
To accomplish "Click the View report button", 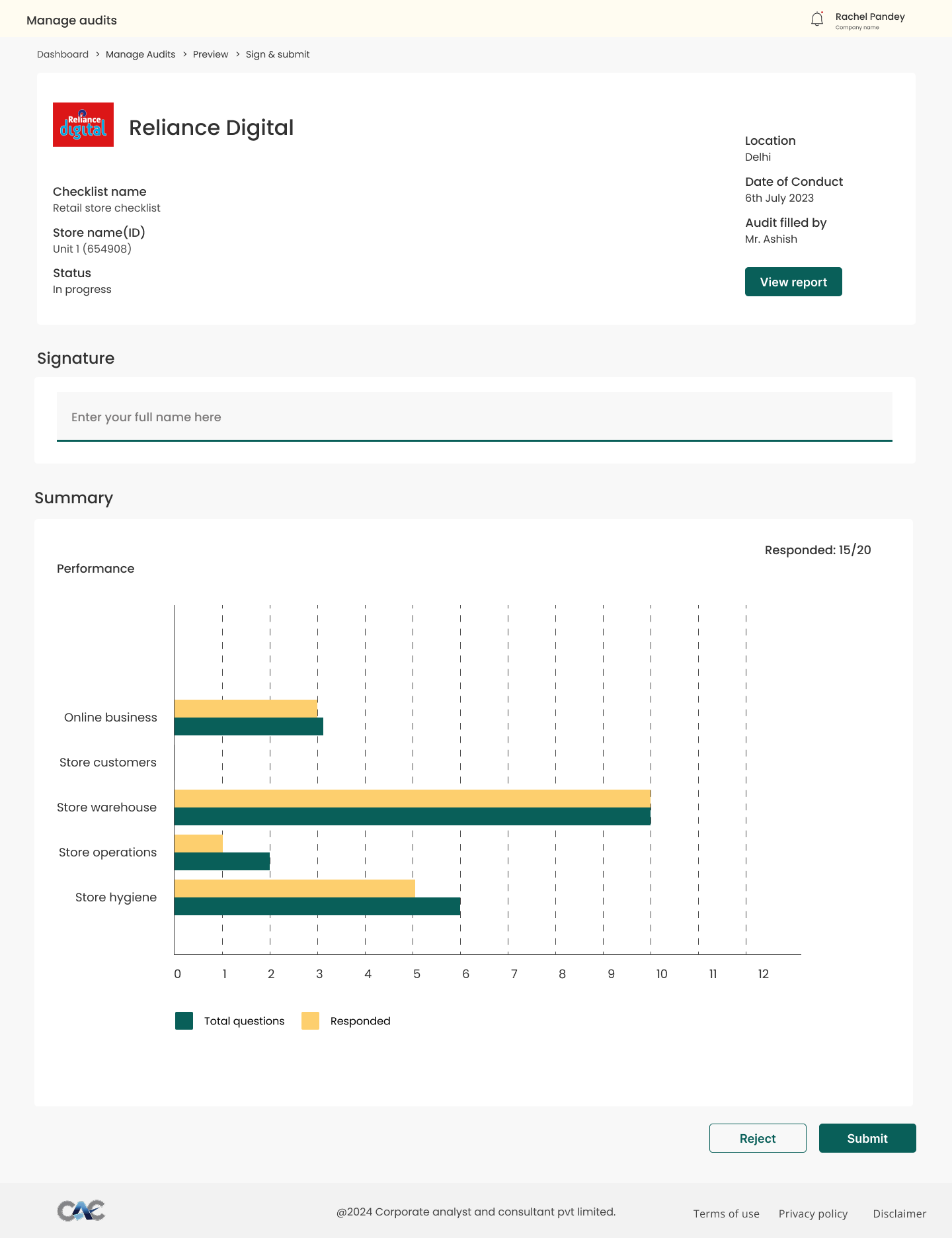I will pos(793,282).
